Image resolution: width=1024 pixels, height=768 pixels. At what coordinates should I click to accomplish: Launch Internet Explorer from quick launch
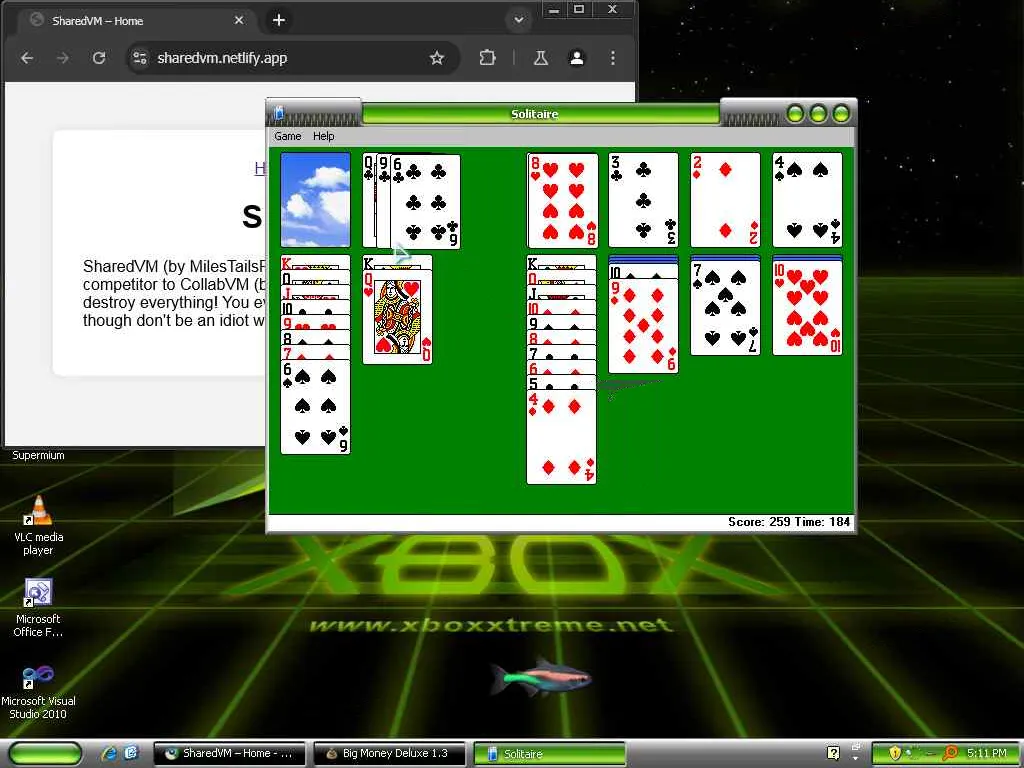tap(110, 753)
